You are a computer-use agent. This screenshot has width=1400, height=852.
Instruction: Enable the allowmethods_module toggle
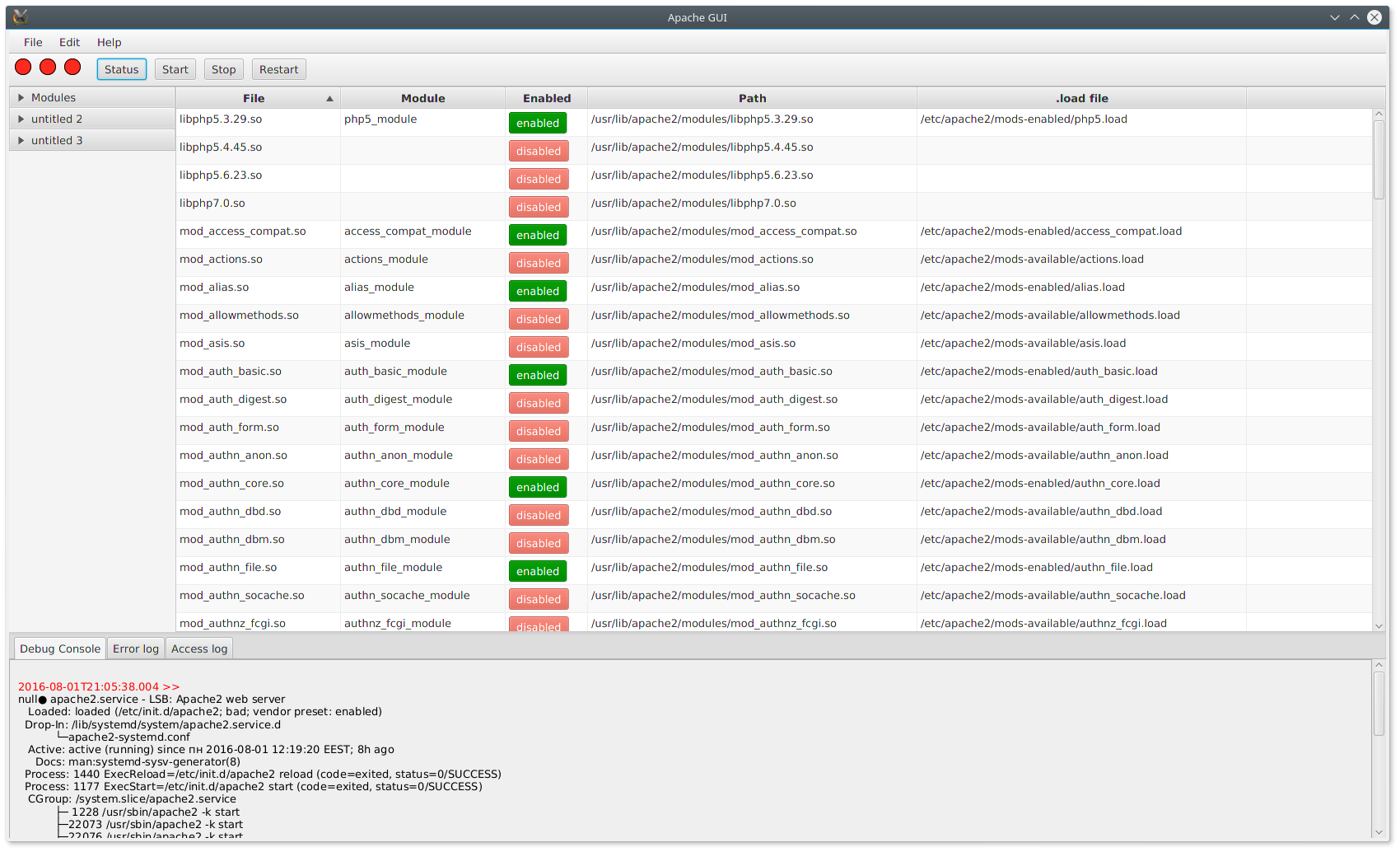[x=539, y=319]
